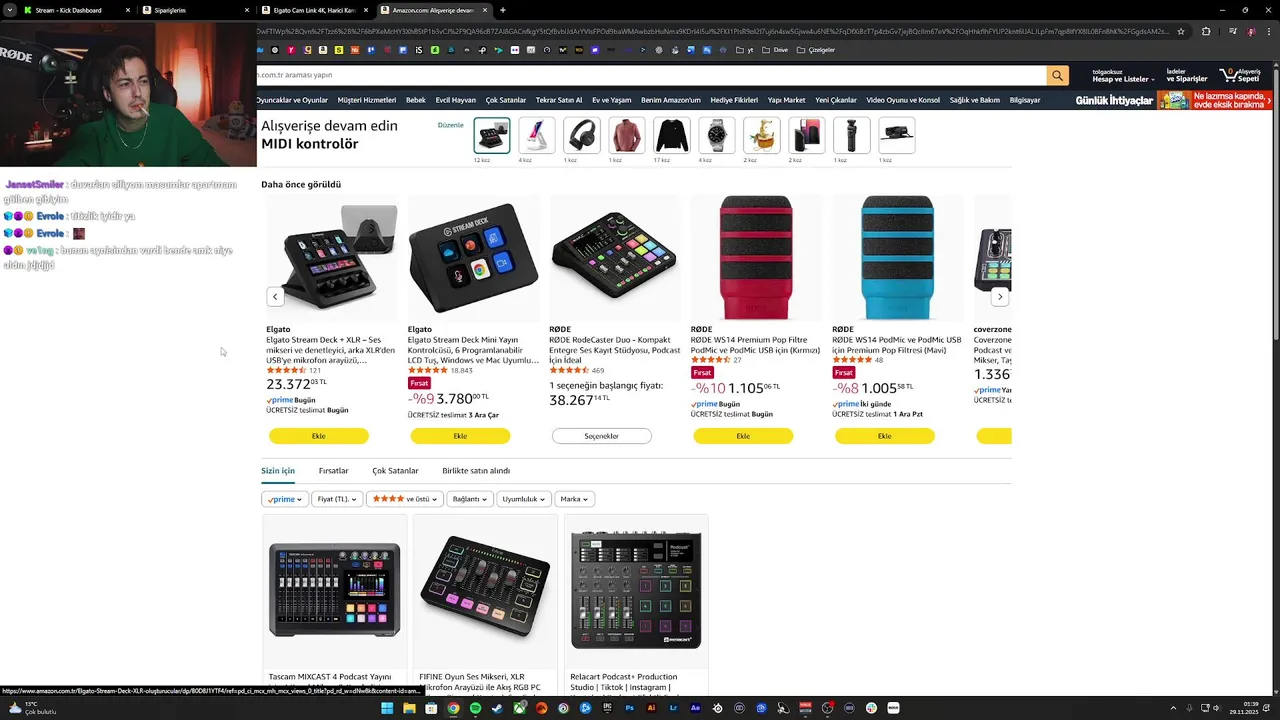Select the headphones thumbnail in history row

tap(582, 135)
